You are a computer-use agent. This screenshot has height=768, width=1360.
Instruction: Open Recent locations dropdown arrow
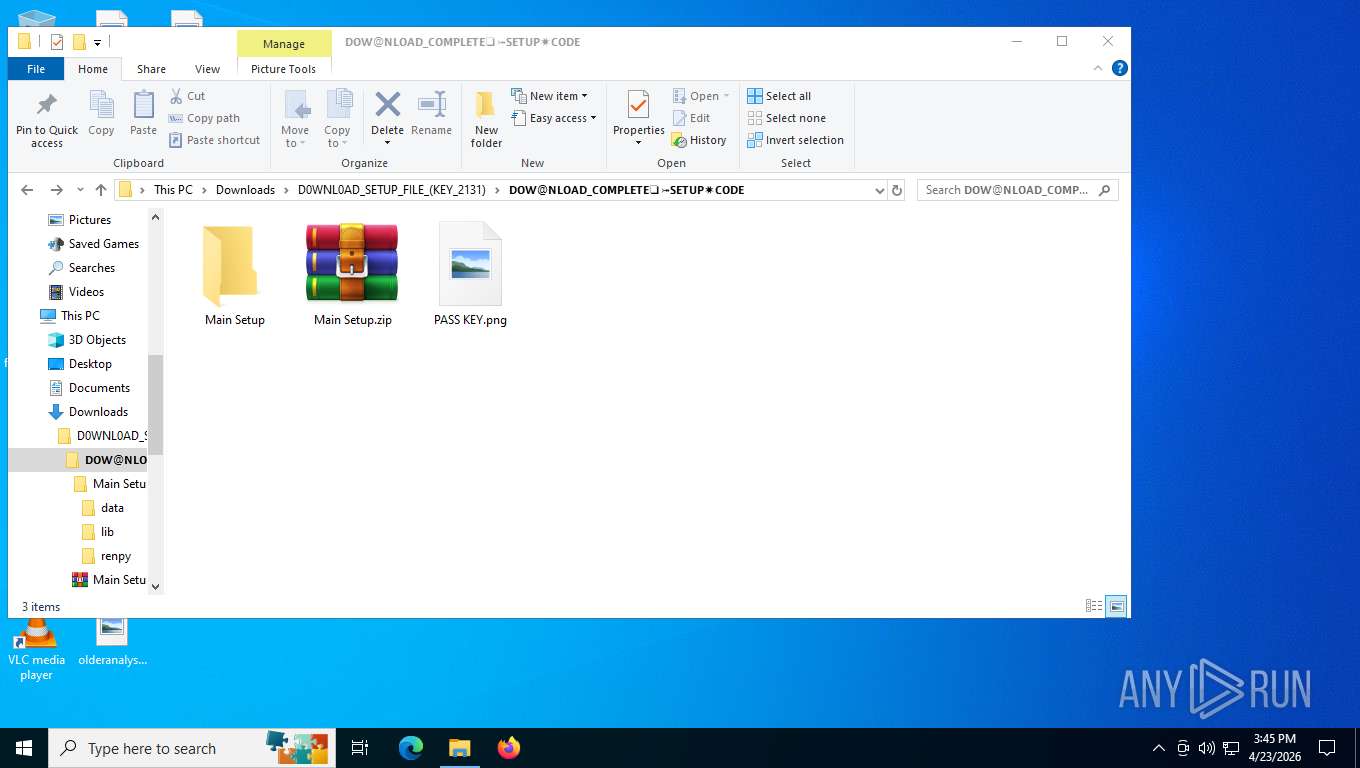(x=79, y=190)
